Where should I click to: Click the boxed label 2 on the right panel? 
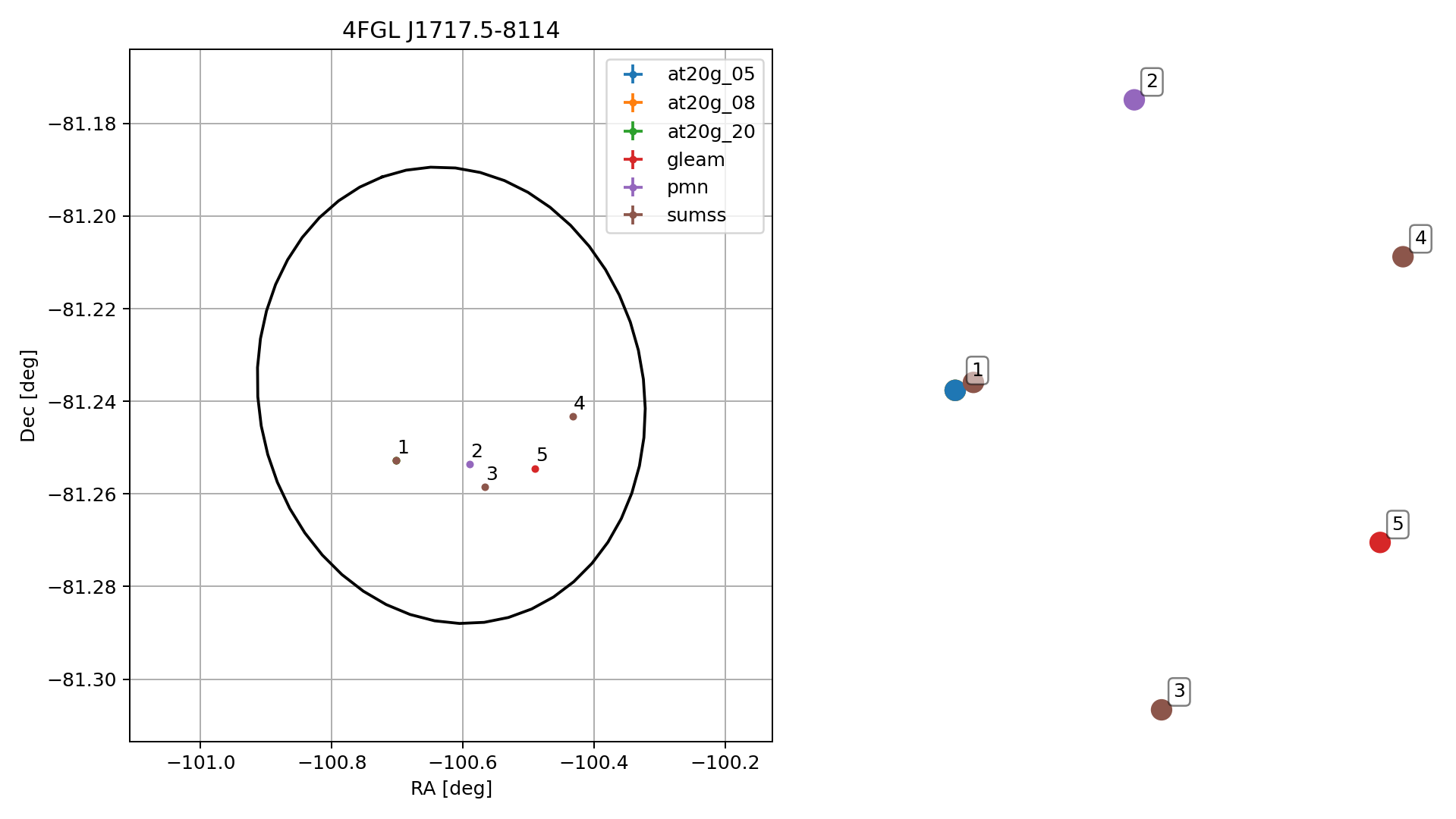(x=1152, y=81)
